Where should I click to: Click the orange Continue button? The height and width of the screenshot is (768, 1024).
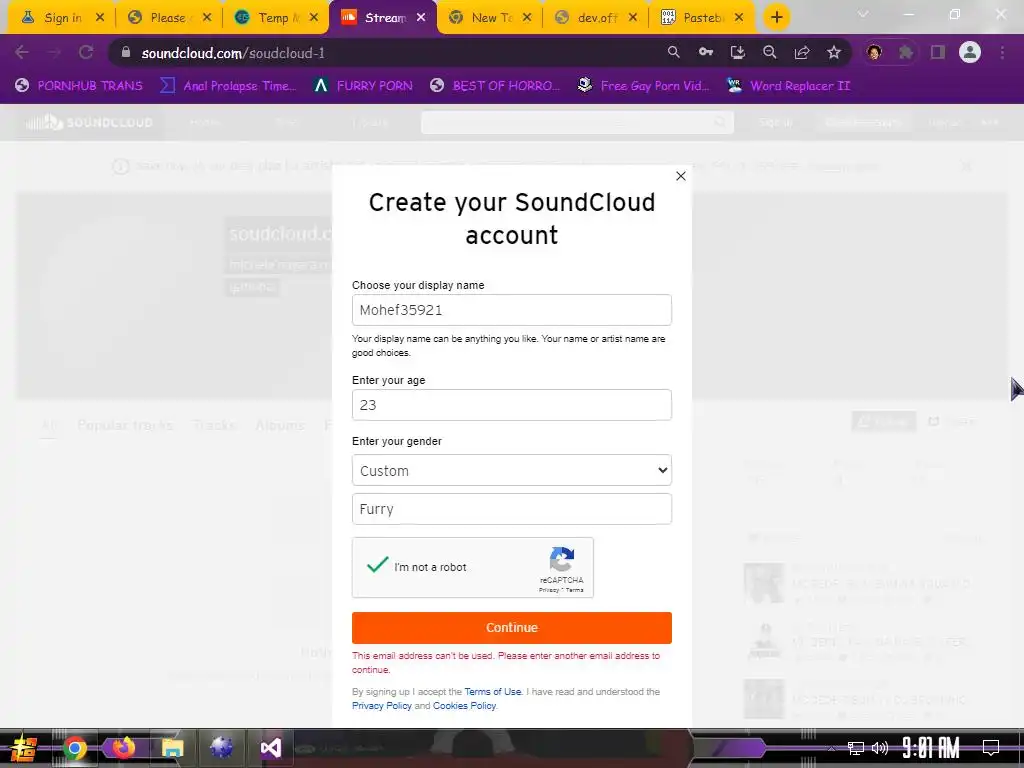(511, 628)
